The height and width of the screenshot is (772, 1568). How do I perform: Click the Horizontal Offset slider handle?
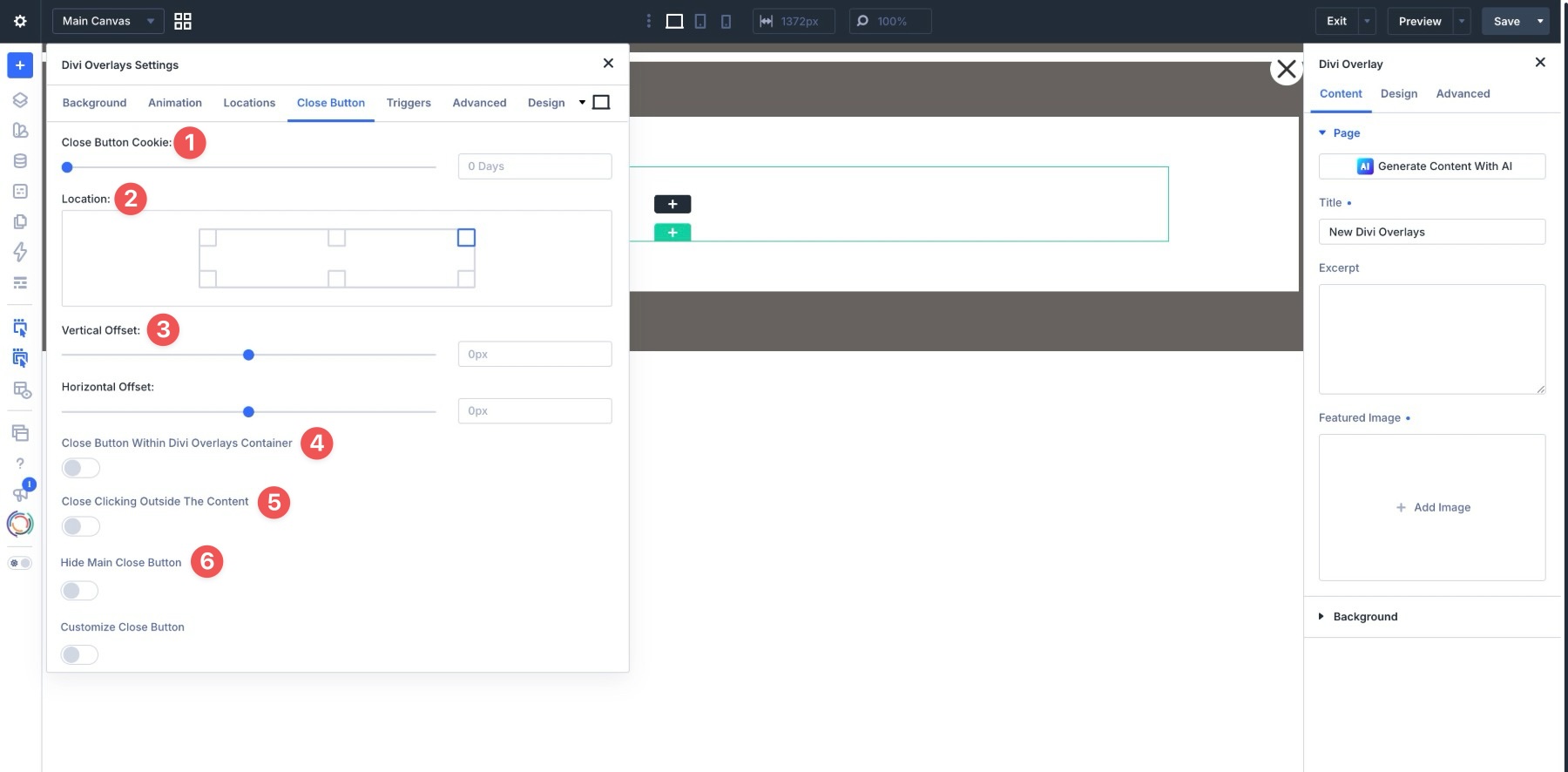pyautogui.click(x=248, y=411)
